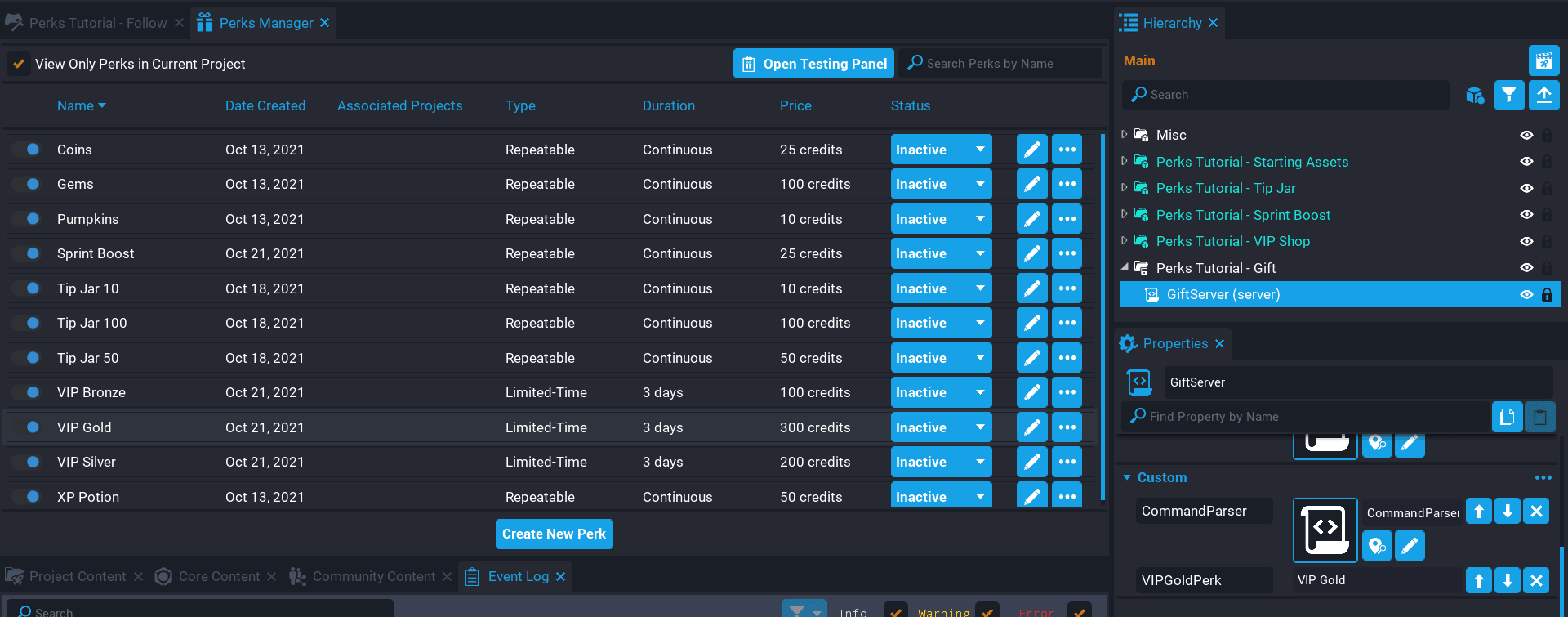The height and width of the screenshot is (617, 1568).
Task: Switch to the Project Content tab
Action: click(77, 577)
